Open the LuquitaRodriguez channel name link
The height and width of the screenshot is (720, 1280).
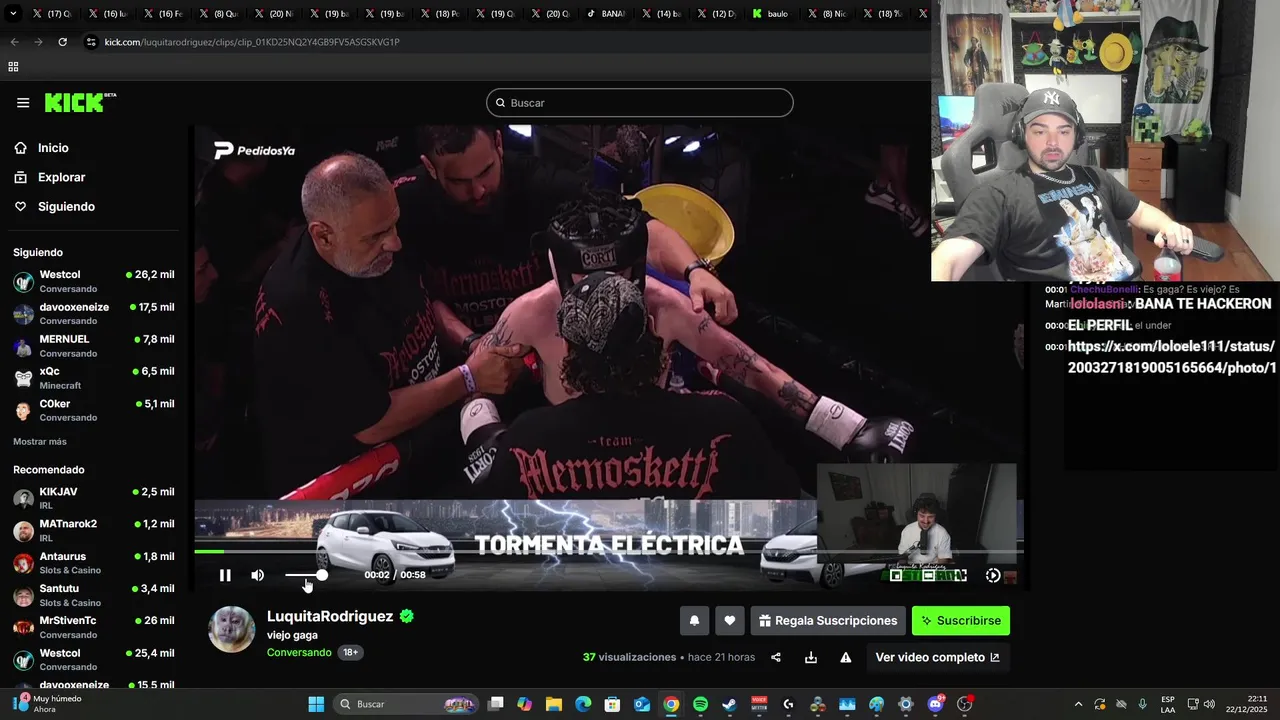pos(330,616)
